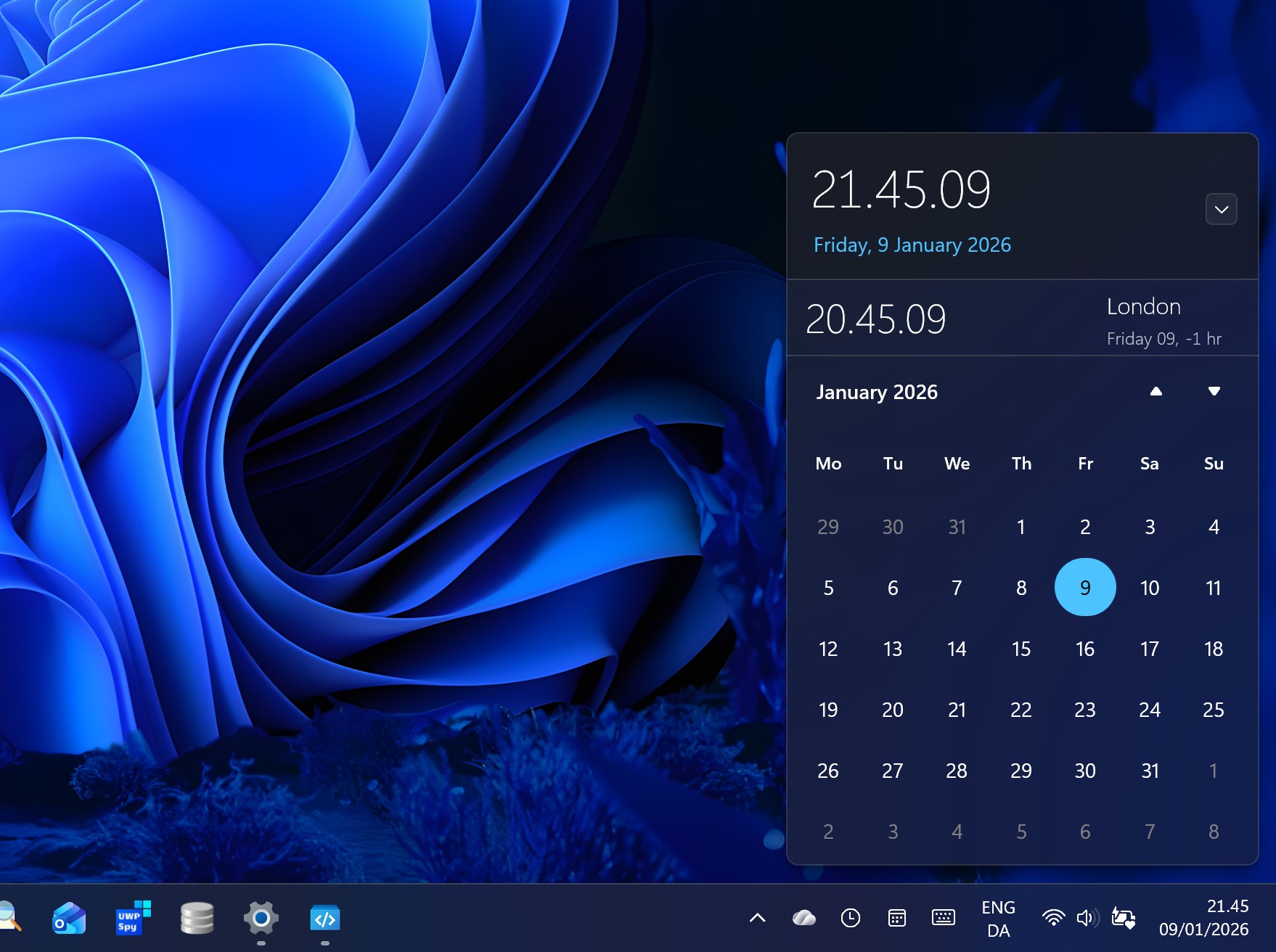Viewport: 1276px width, 952px height.
Task: Select January 10 in the calendar
Action: click(1150, 588)
